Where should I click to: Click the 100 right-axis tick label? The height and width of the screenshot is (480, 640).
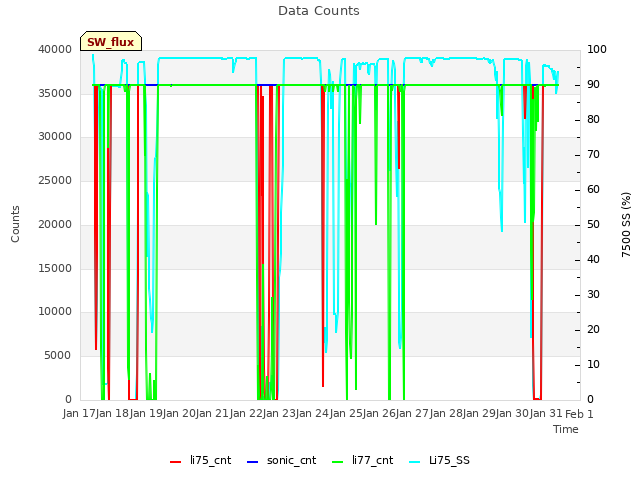click(597, 49)
